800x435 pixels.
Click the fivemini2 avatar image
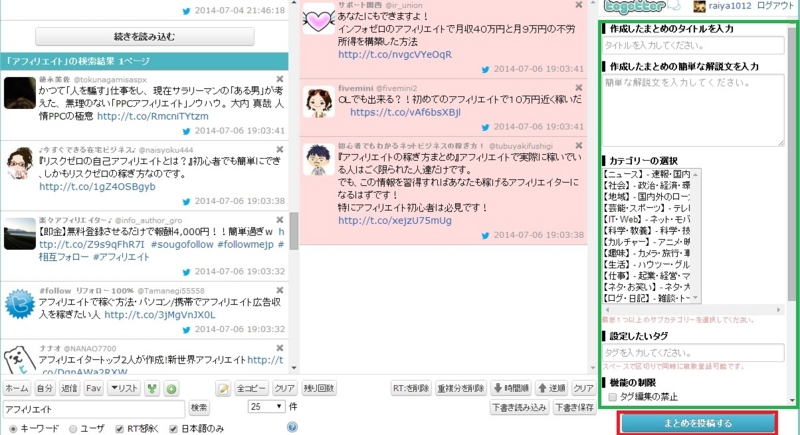[x=318, y=102]
